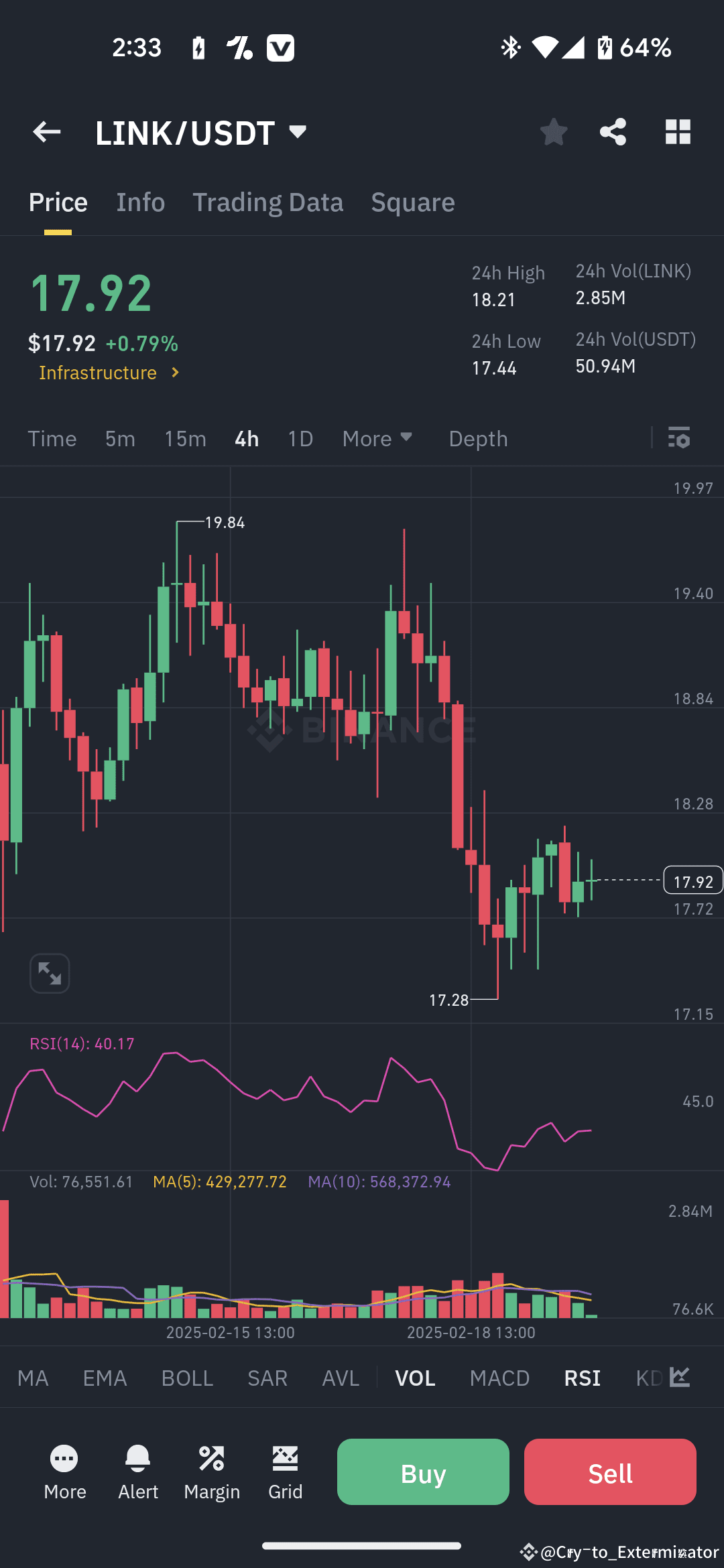The width and height of the screenshot is (724, 1568).
Task: Open indicator settings chart icon
Action: 680,1377
